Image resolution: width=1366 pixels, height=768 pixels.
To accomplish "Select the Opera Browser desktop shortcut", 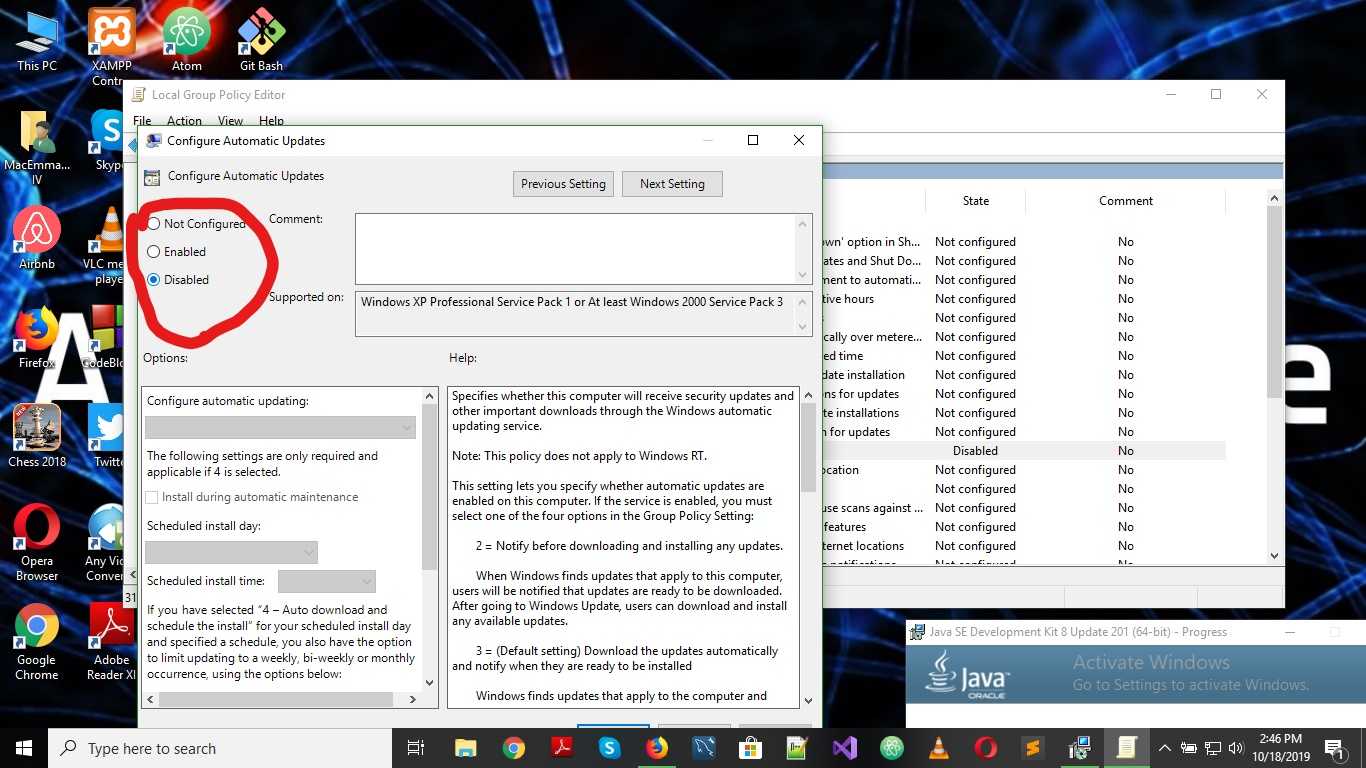I will (x=37, y=542).
